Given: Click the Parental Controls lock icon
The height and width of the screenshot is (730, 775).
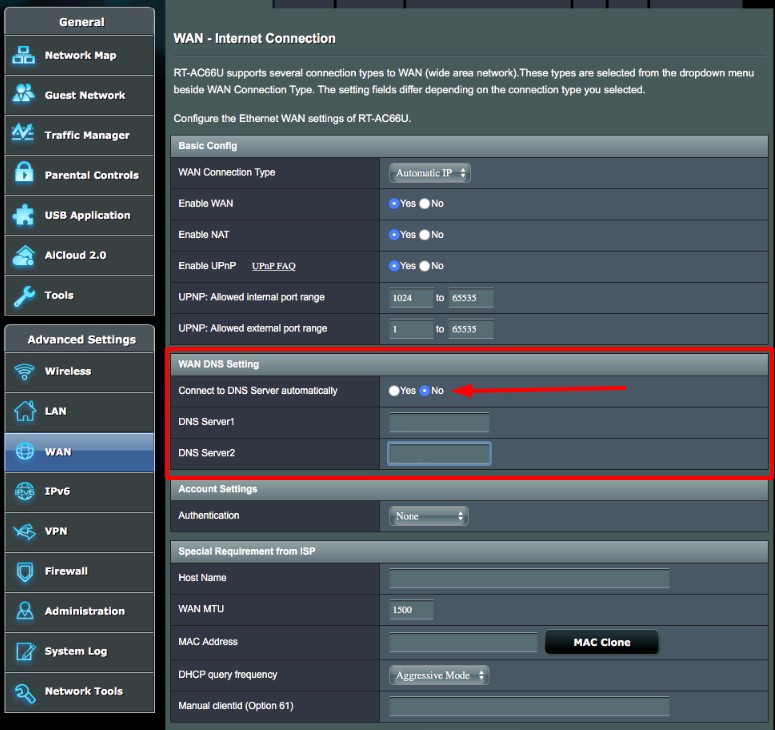Looking at the screenshot, I should click(x=24, y=175).
